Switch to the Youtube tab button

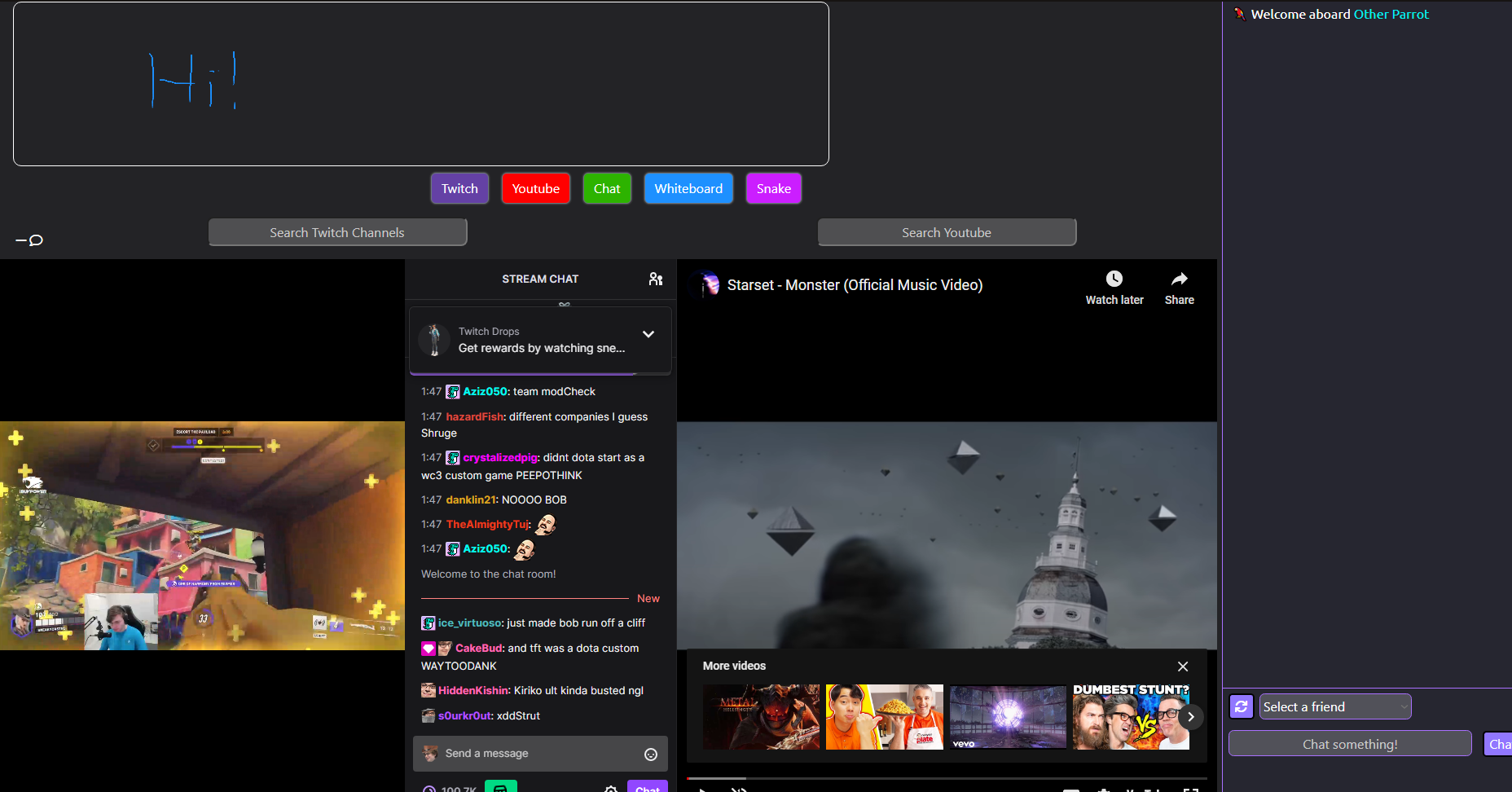(x=536, y=188)
